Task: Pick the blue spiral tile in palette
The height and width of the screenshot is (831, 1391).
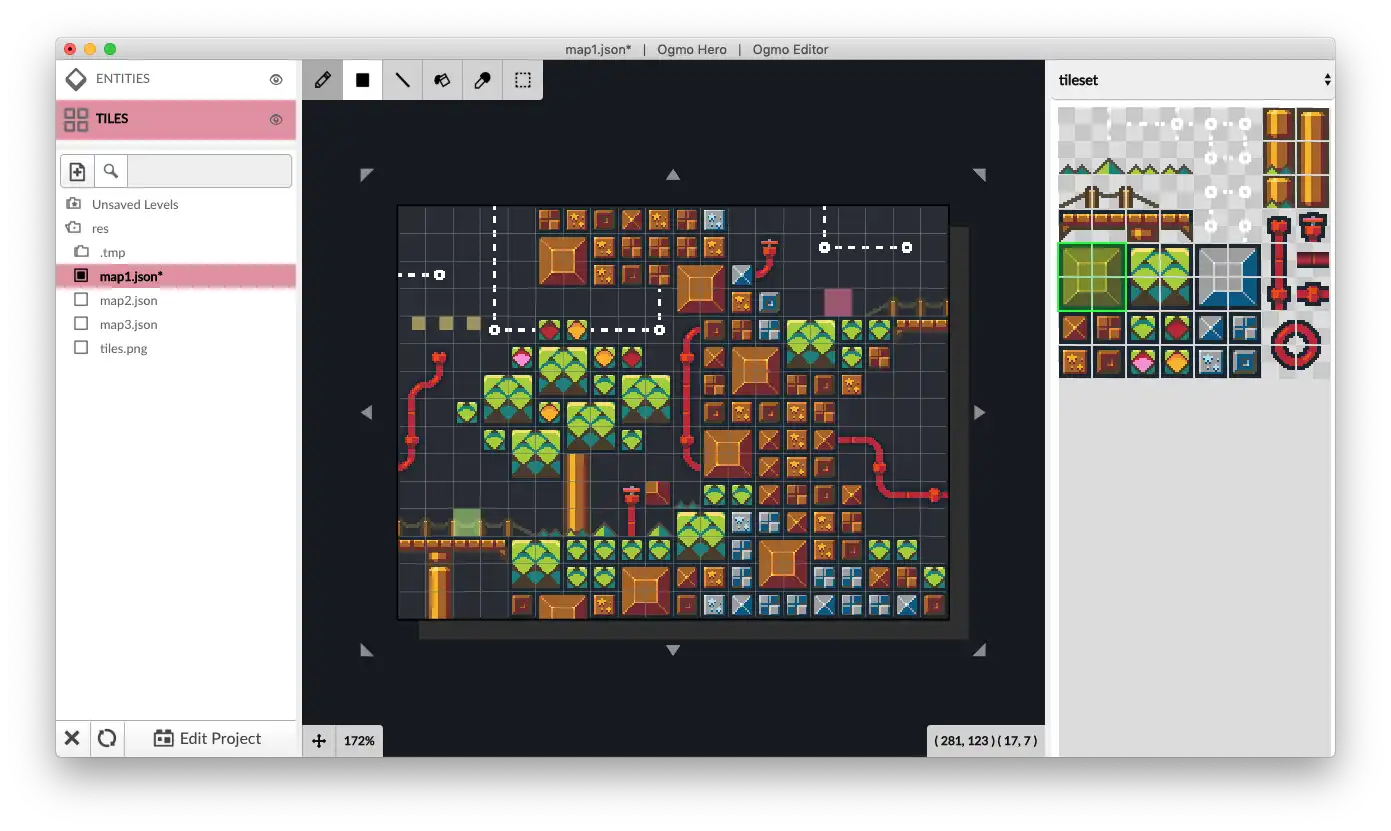Action: pos(1245,361)
